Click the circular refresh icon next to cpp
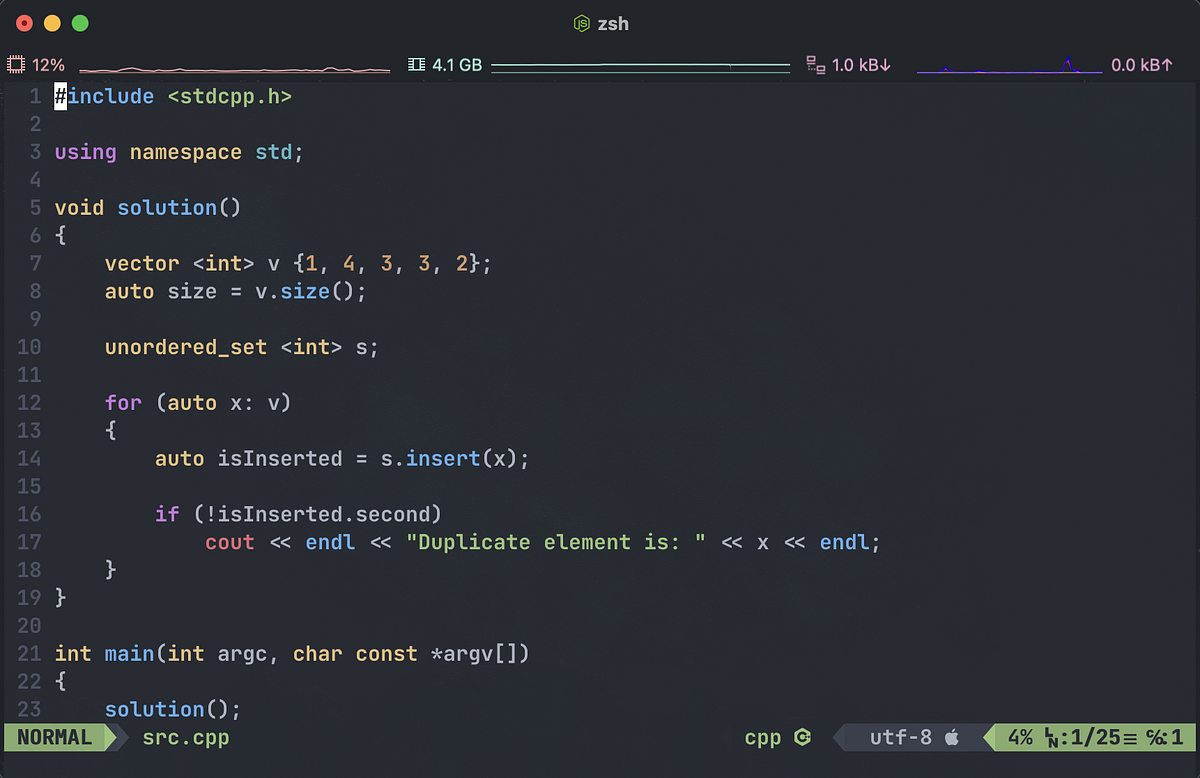 point(802,737)
